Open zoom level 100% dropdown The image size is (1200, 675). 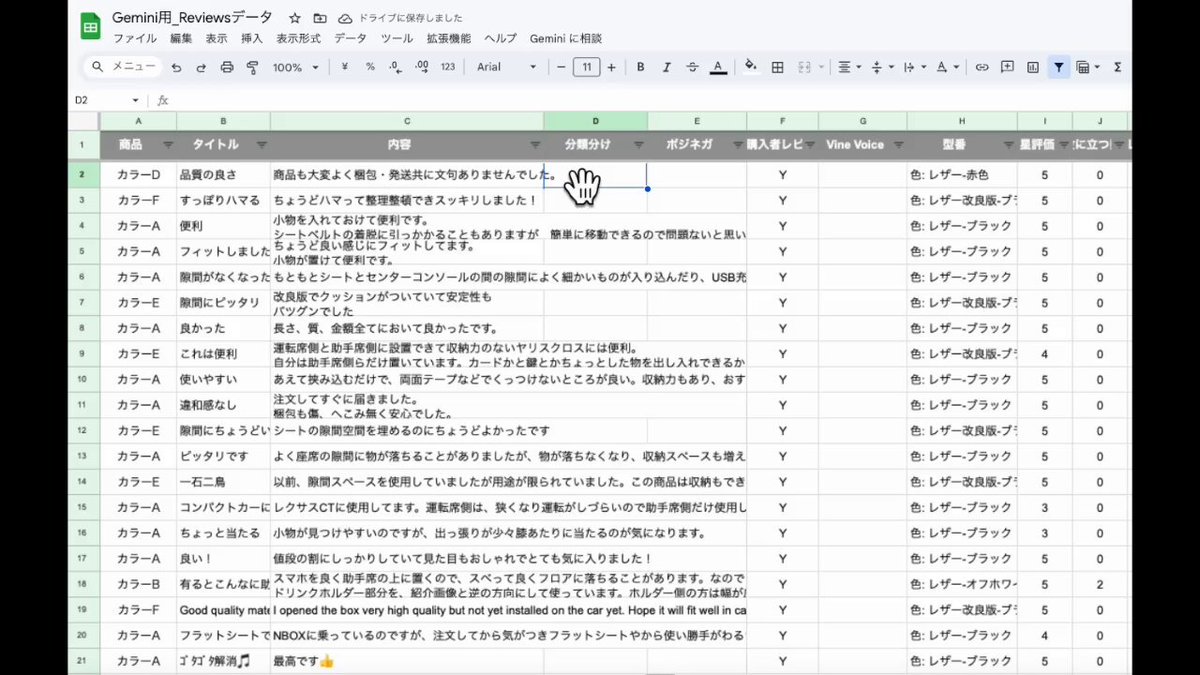pyautogui.click(x=295, y=67)
